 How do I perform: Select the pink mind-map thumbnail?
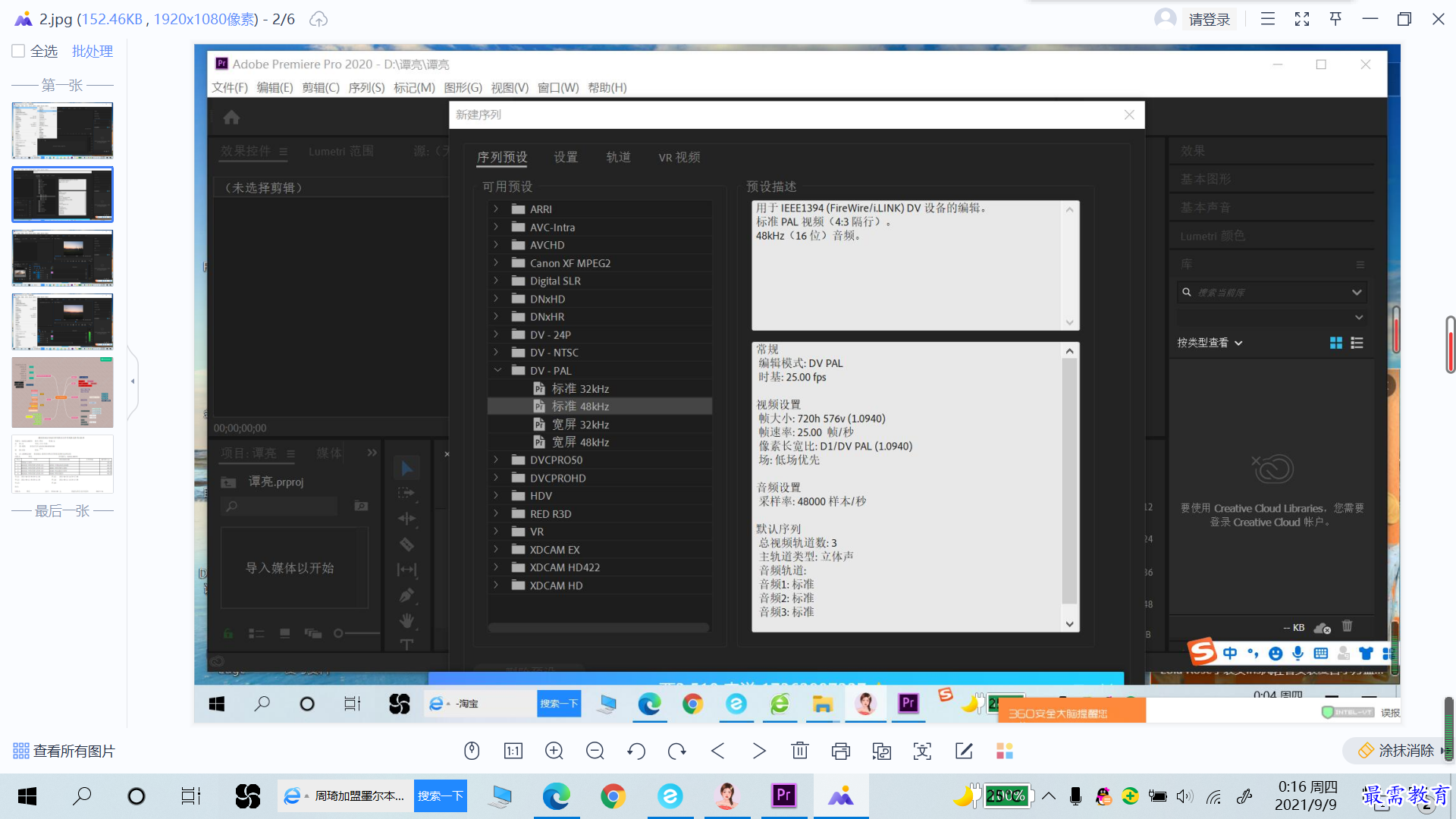tap(63, 392)
